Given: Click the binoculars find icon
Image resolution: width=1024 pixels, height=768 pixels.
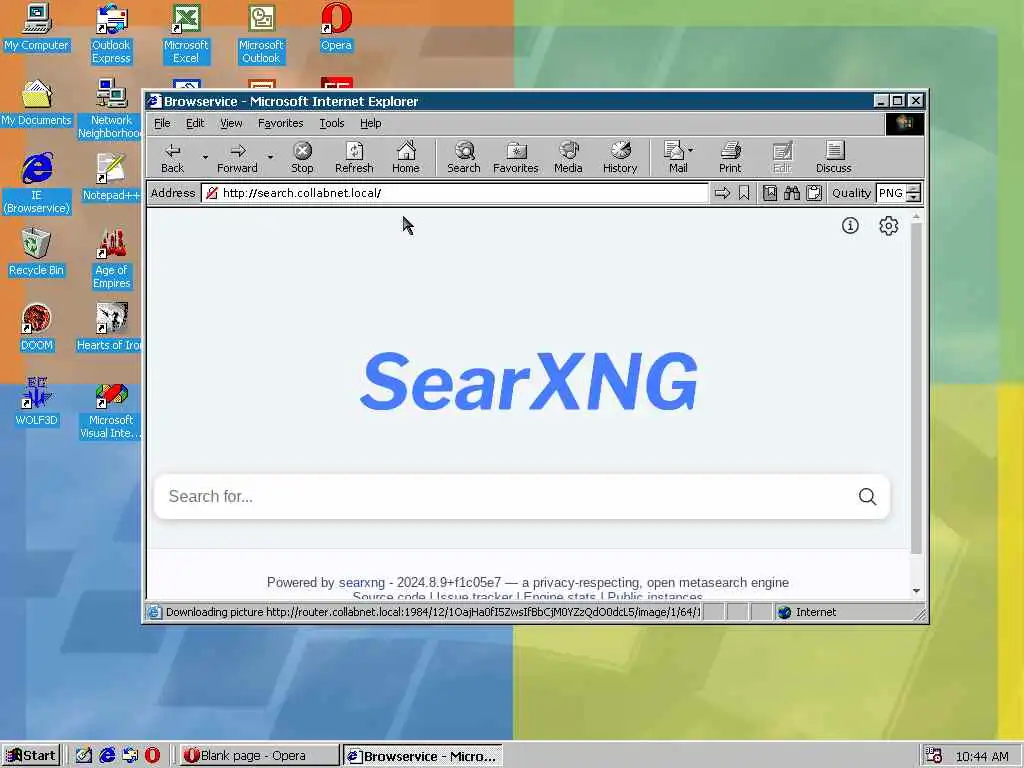Looking at the screenshot, I should [792, 193].
